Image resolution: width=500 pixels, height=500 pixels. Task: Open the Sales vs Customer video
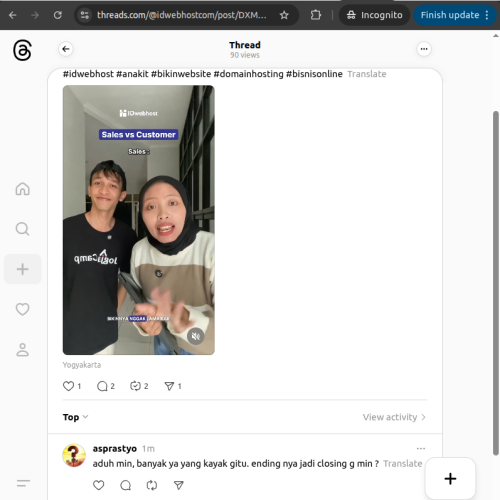(x=139, y=220)
